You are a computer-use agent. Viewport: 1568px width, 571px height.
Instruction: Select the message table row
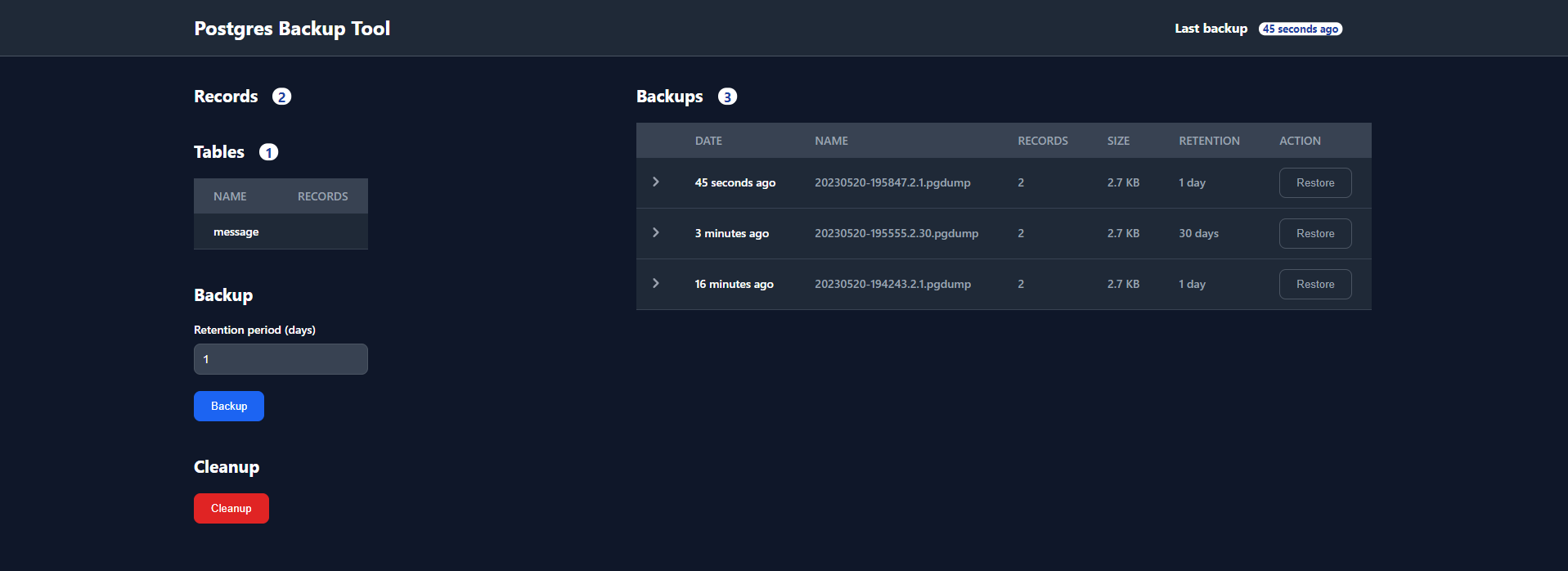[x=281, y=232]
